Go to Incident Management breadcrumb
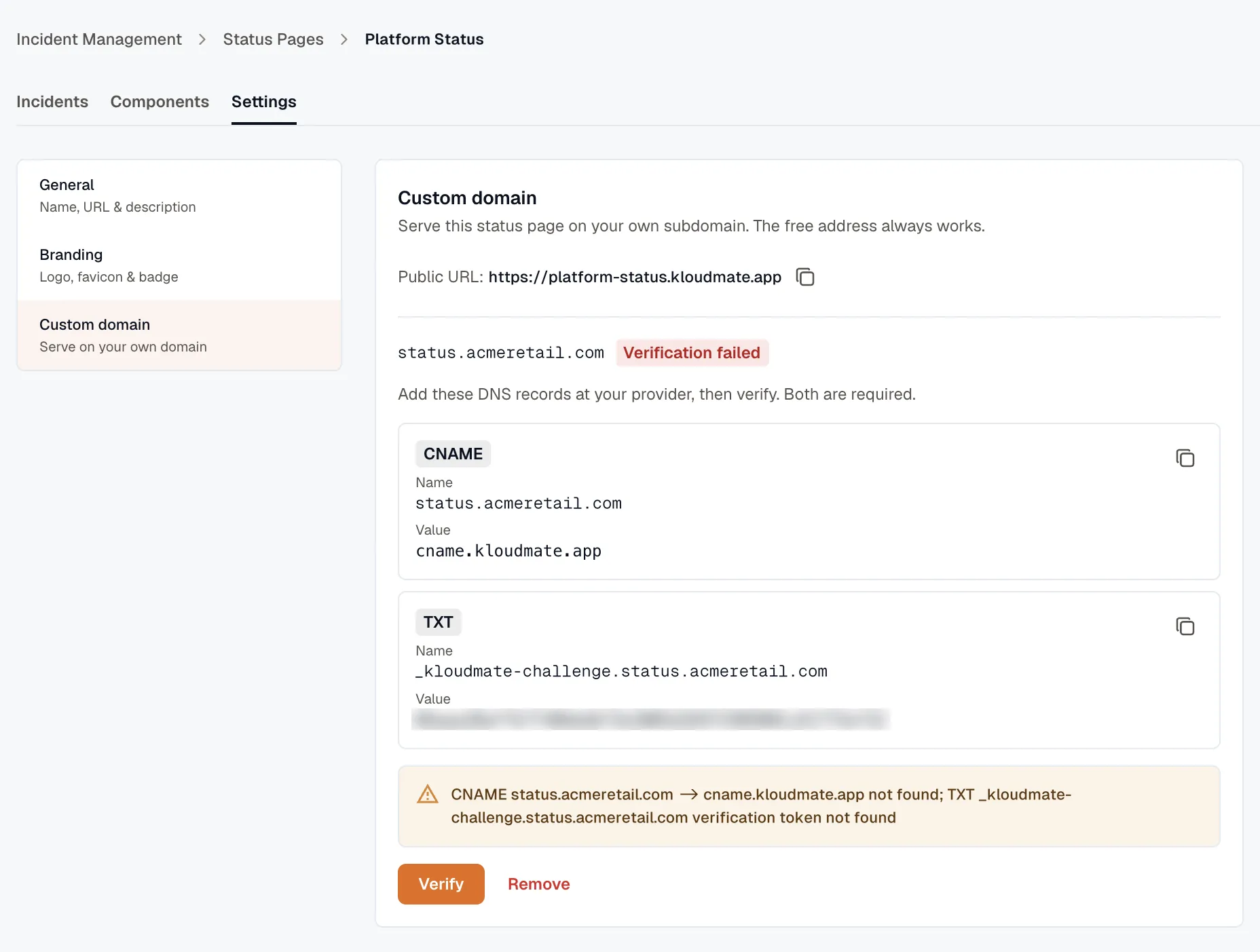This screenshot has height=952, width=1260. click(x=99, y=39)
